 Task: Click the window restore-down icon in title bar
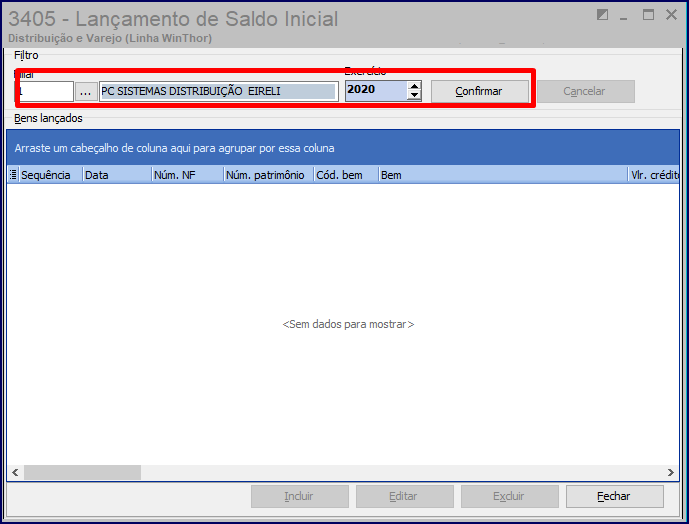point(602,15)
